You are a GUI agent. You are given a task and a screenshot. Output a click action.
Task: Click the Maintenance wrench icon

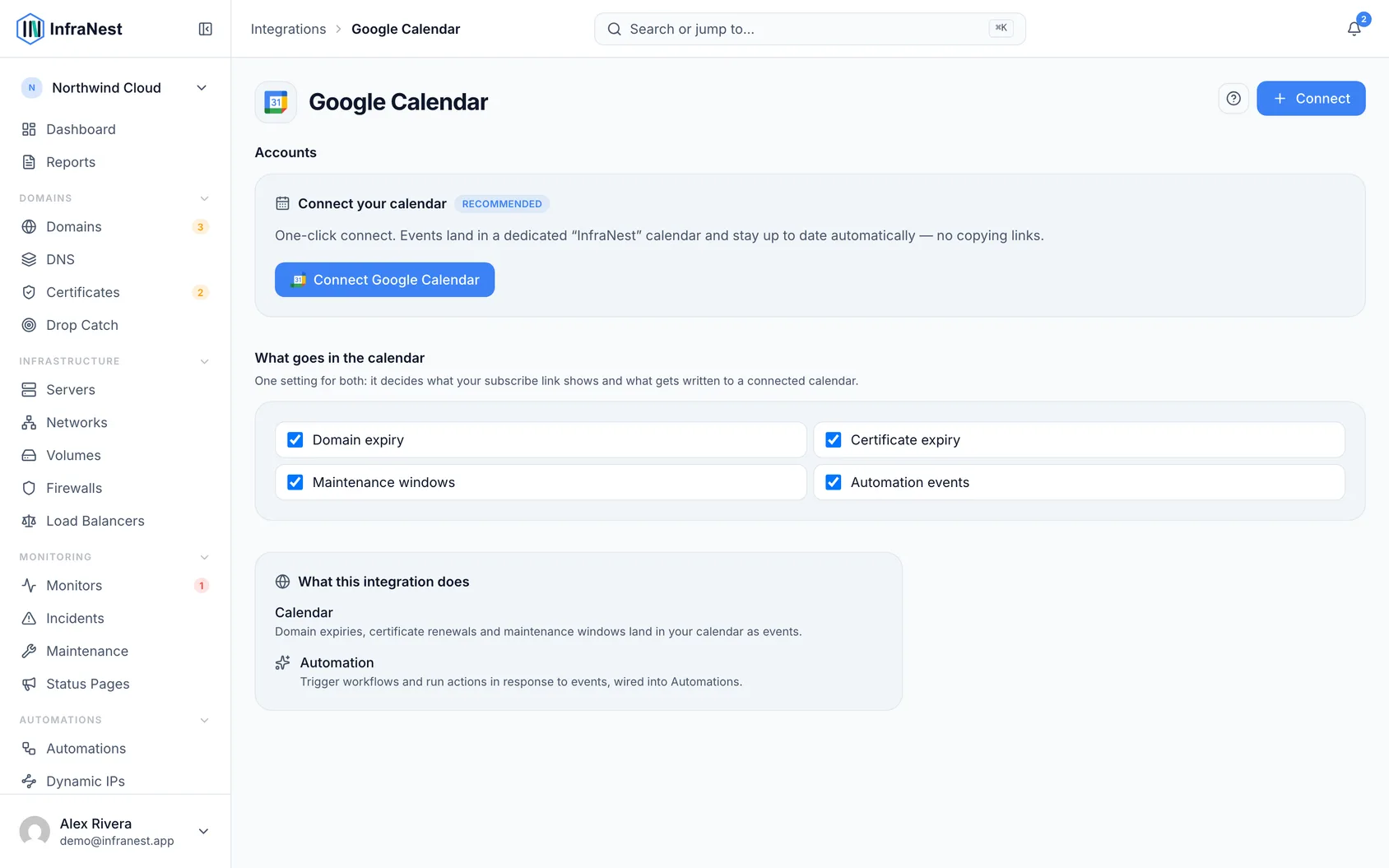click(29, 651)
